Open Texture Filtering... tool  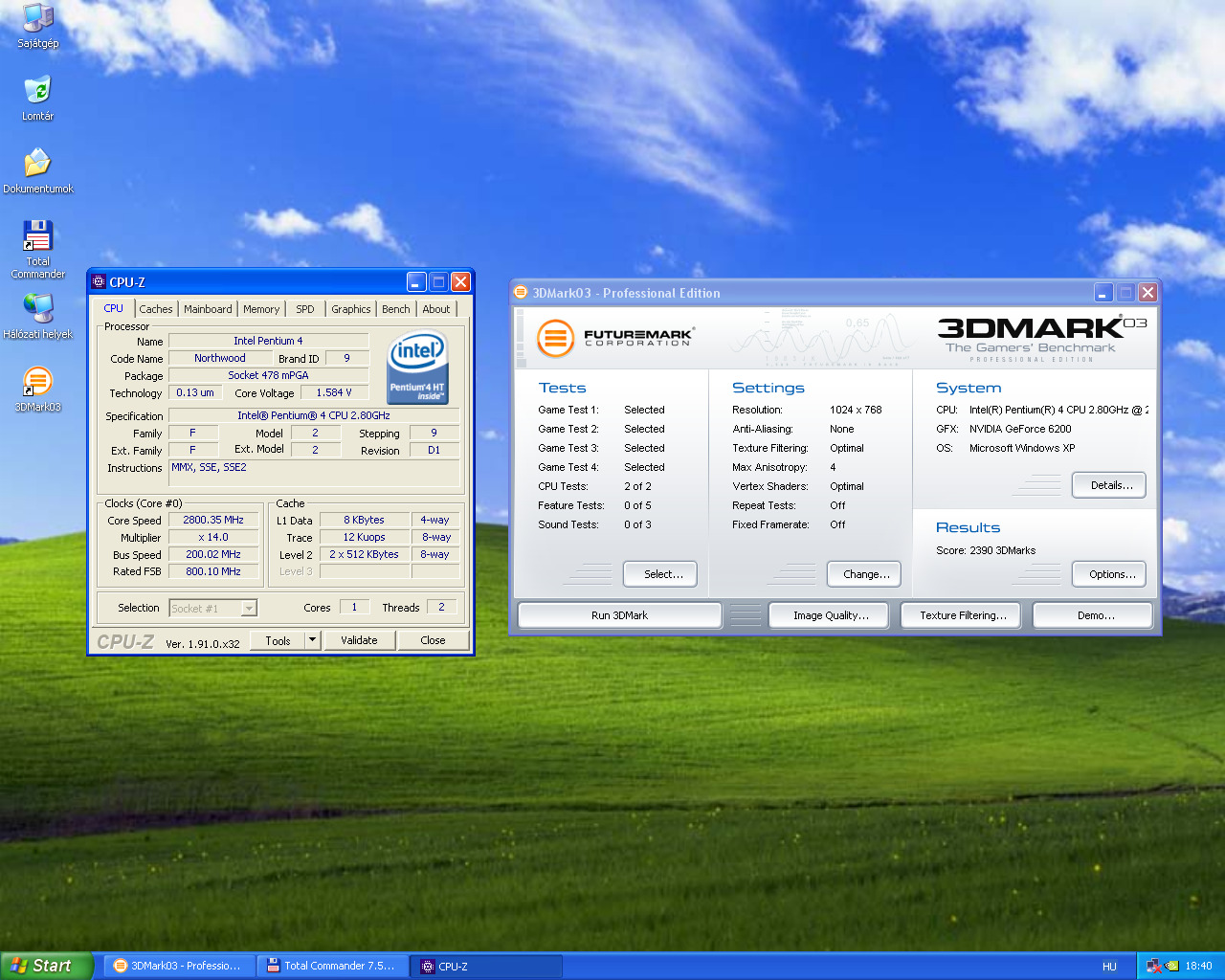(961, 615)
